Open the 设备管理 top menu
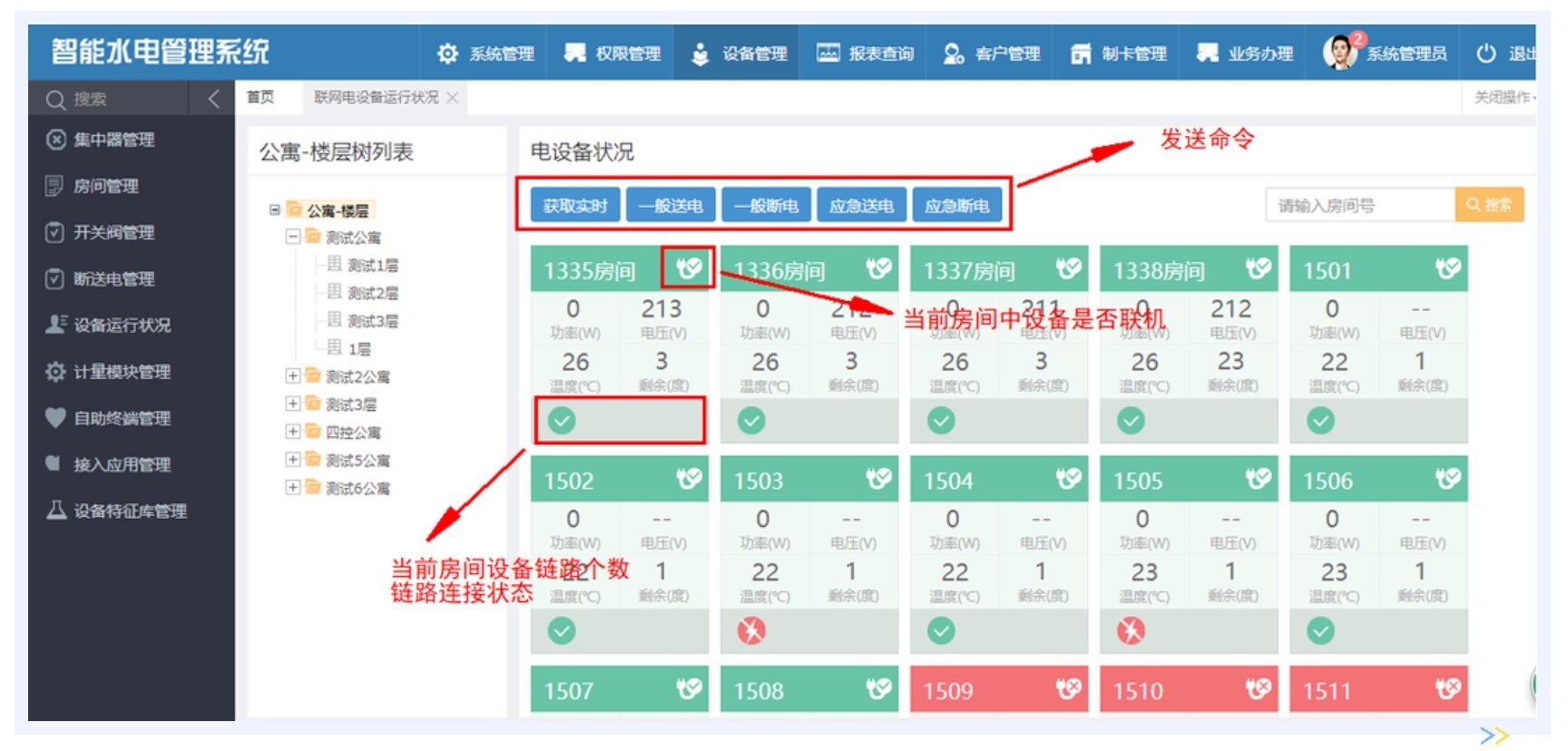This screenshot has height=751, width=1568. [737, 54]
